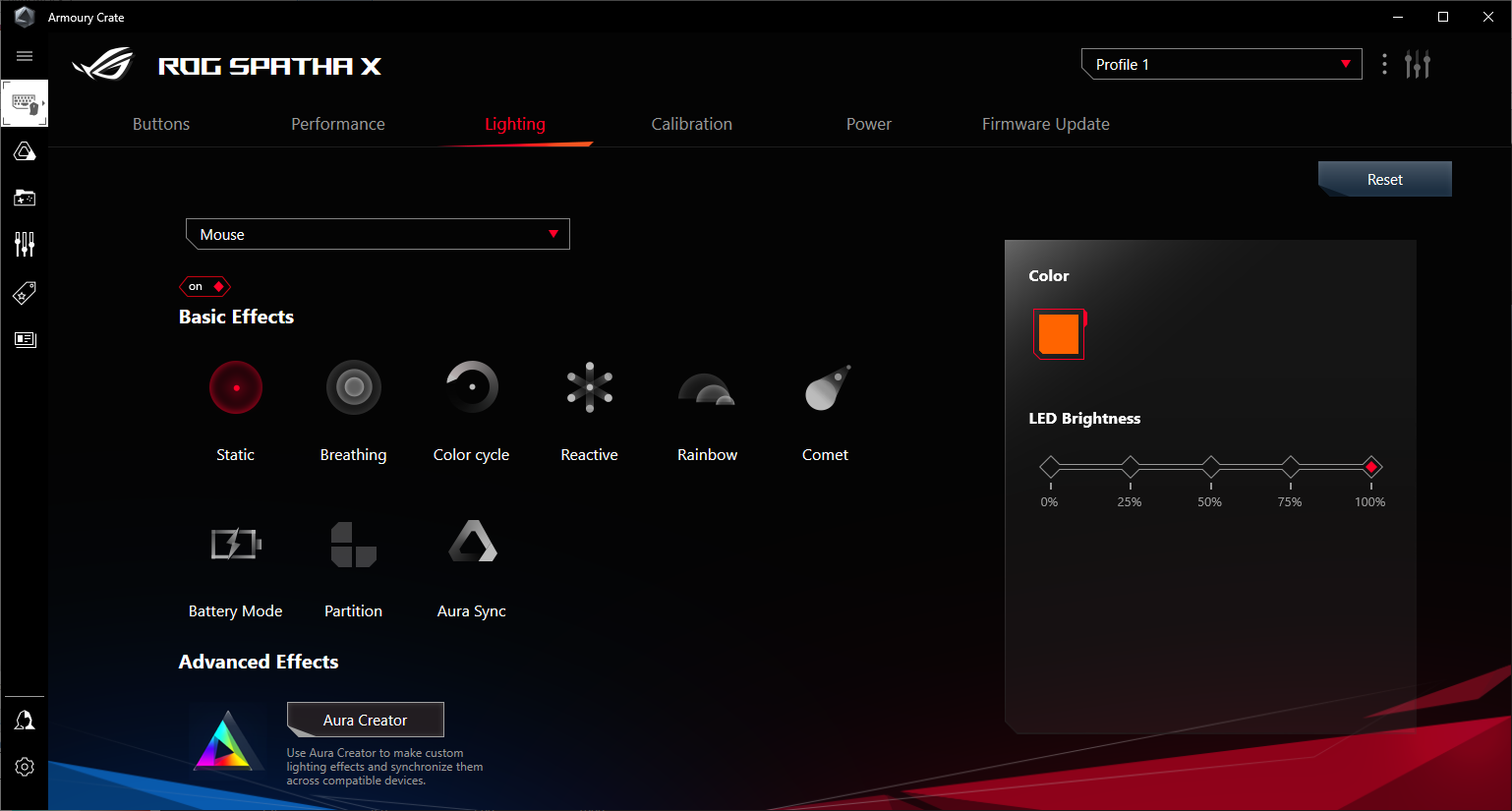1512x811 pixels.
Task: Apply the Rainbow effect icon
Action: (707, 389)
